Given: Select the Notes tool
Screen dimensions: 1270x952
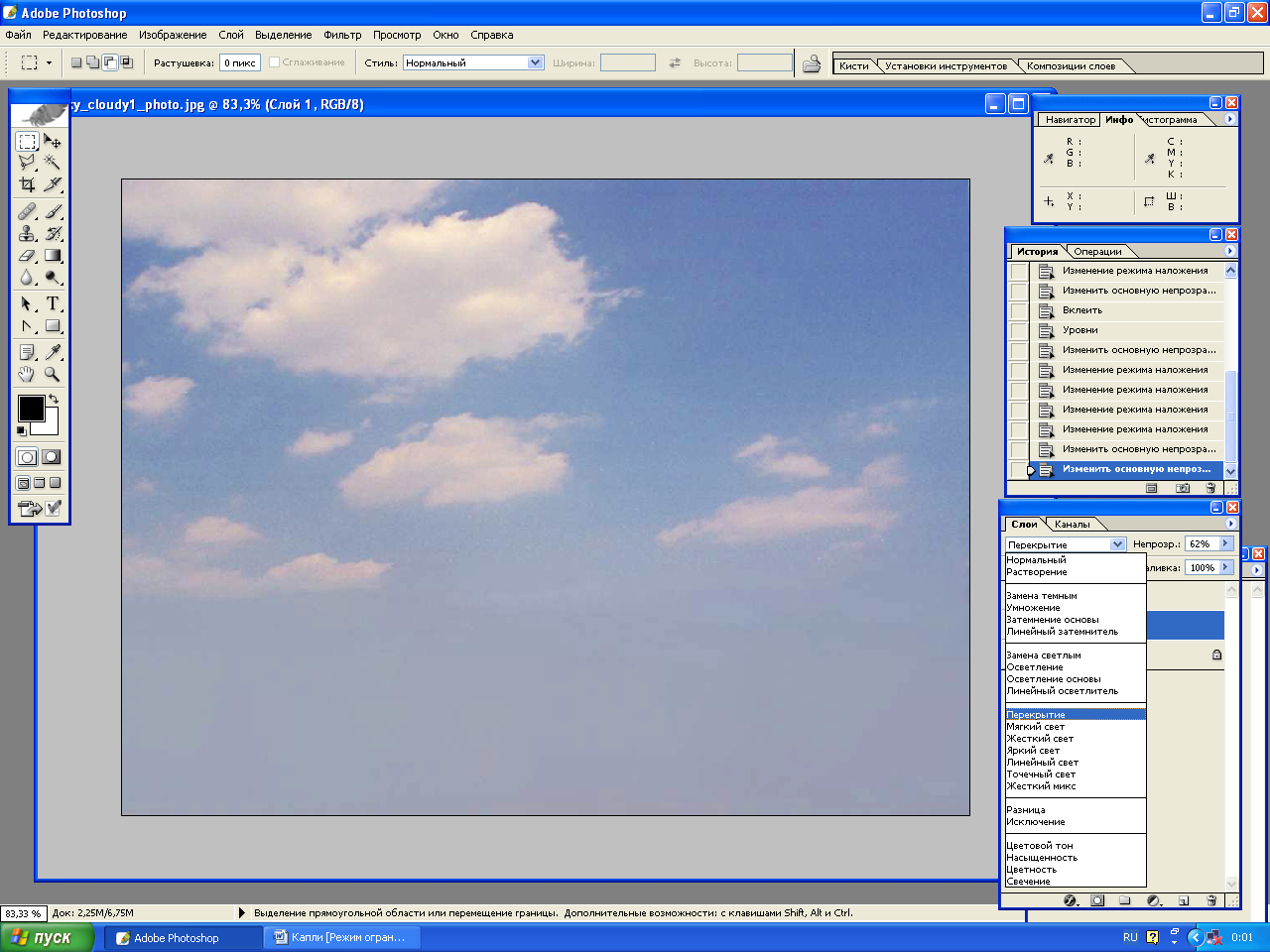Looking at the screenshot, I should pos(28,352).
